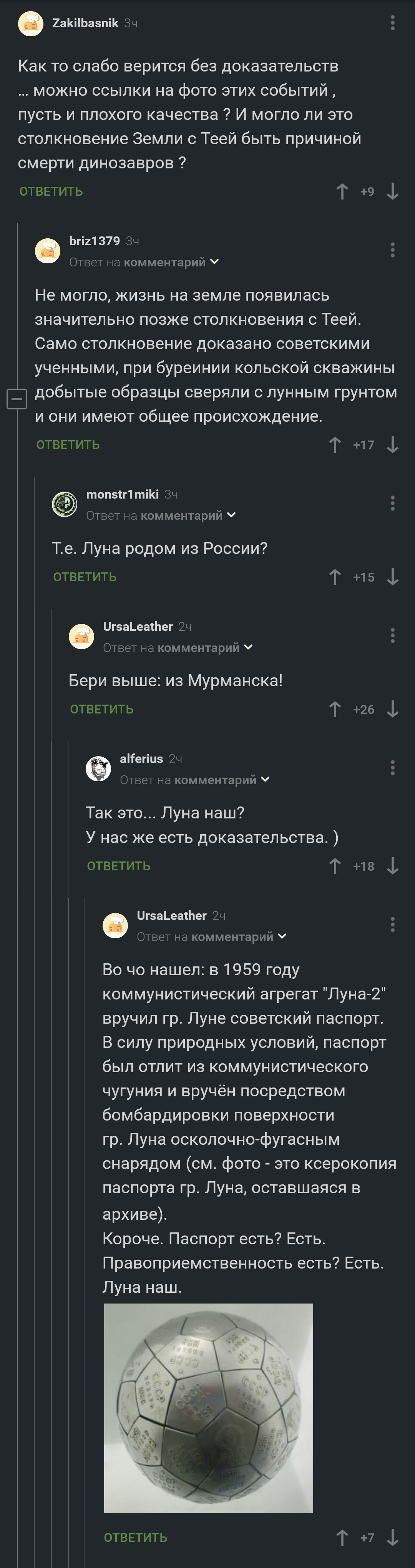Open monstr1miki's profile via username
The width and height of the screenshot is (415, 1568).
point(122,494)
